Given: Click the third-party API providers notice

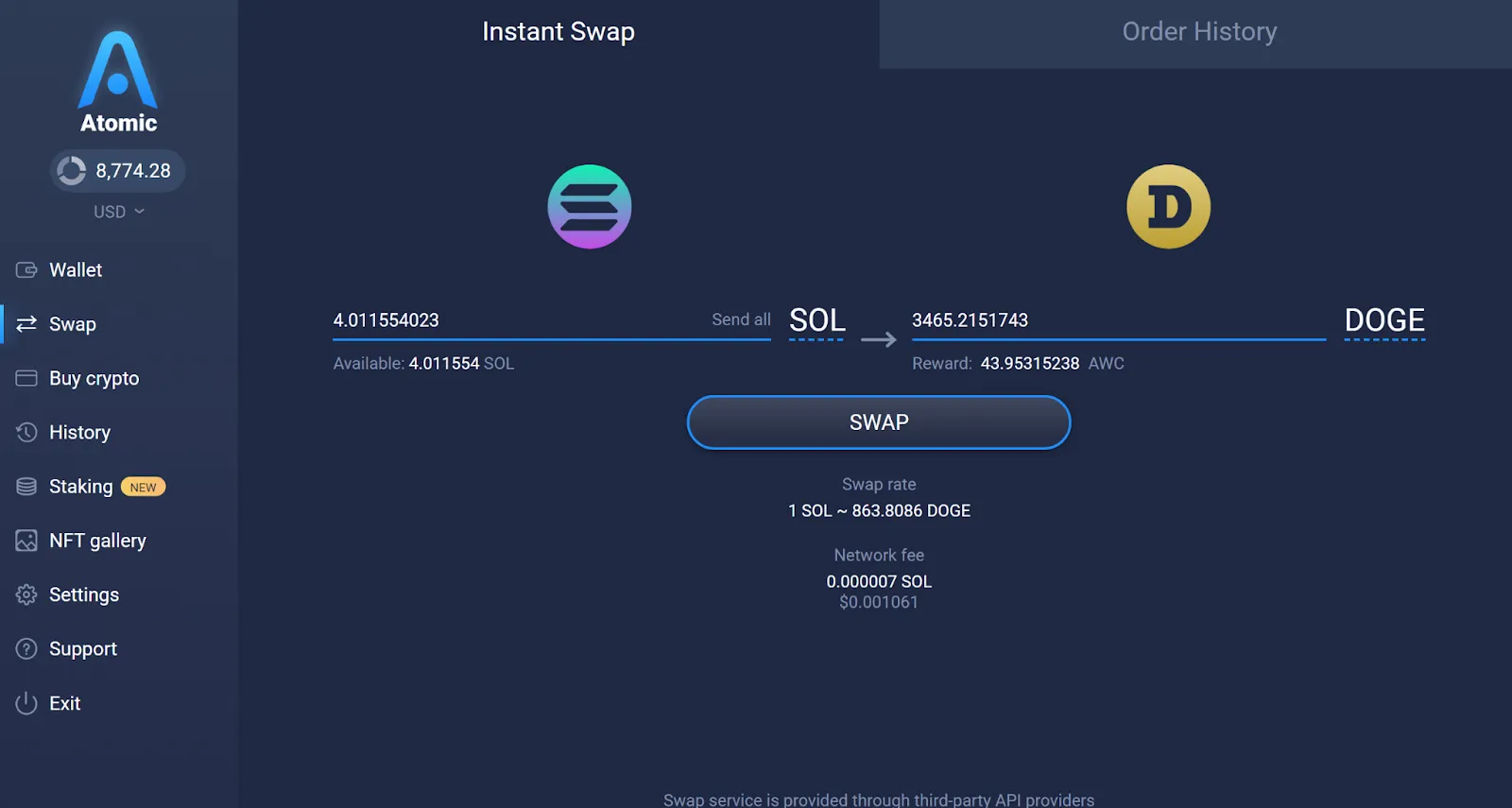Looking at the screenshot, I should point(879,799).
